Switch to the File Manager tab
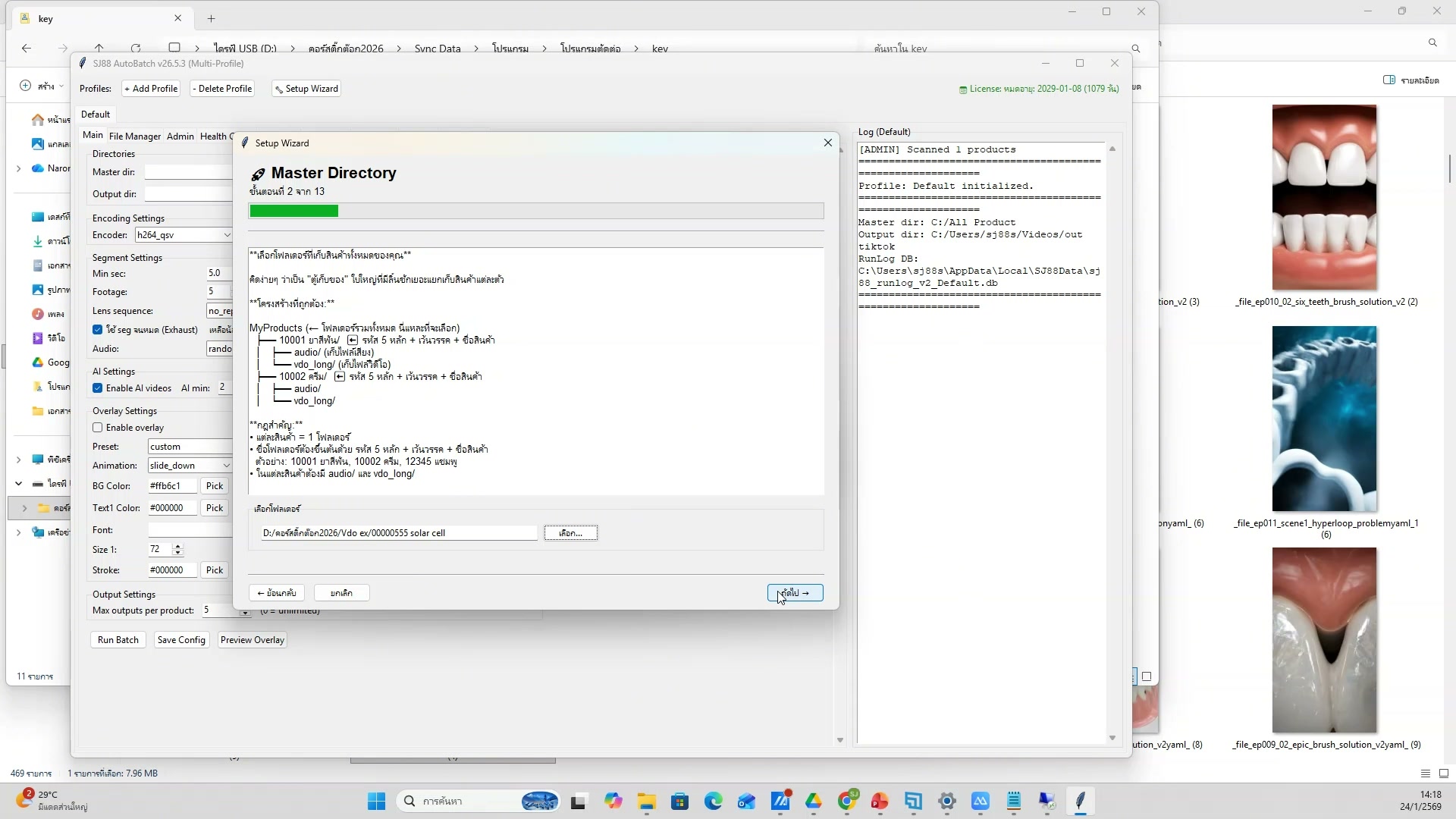Viewport: 1456px width, 819px height. pos(134,136)
